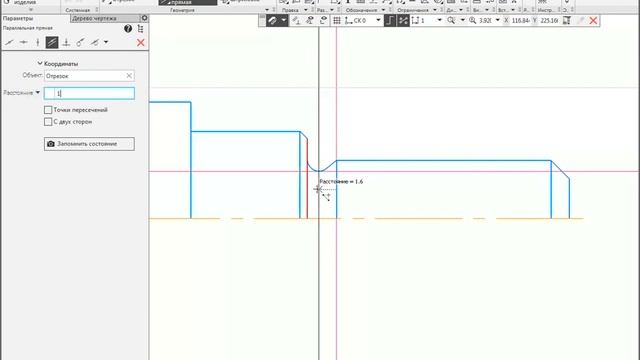Switch to Параметры tab
The height and width of the screenshot is (360, 640).
18,18
